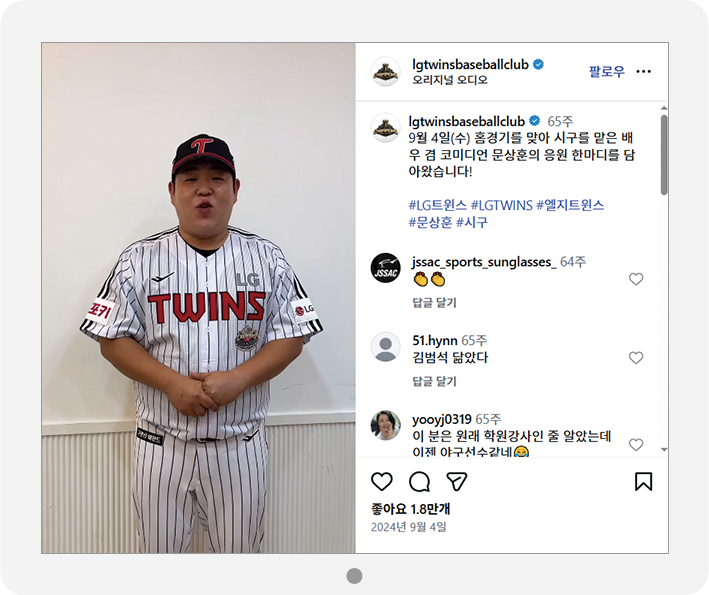Click #문상훈 hashtag
Screen dimensions: 709x595
pyautogui.click(x=430, y=222)
